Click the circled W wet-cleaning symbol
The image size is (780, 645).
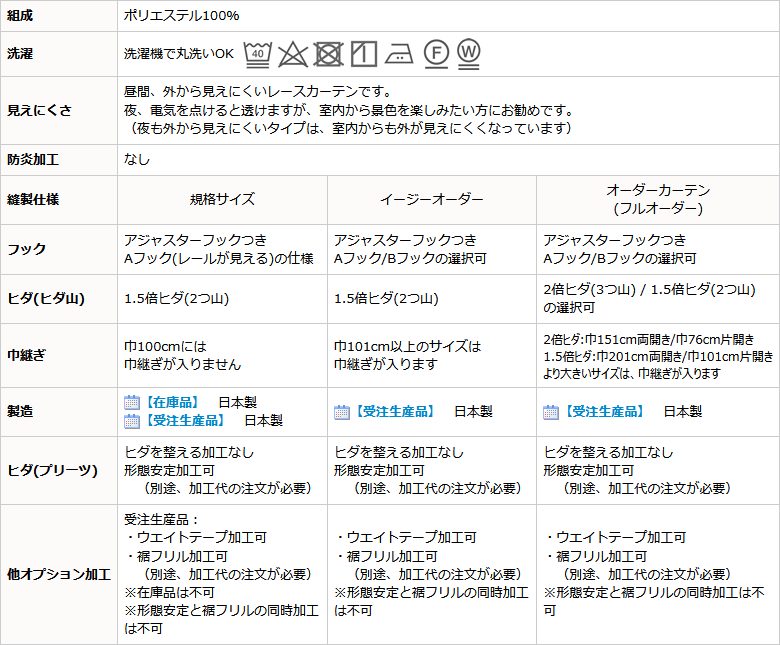point(468,52)
